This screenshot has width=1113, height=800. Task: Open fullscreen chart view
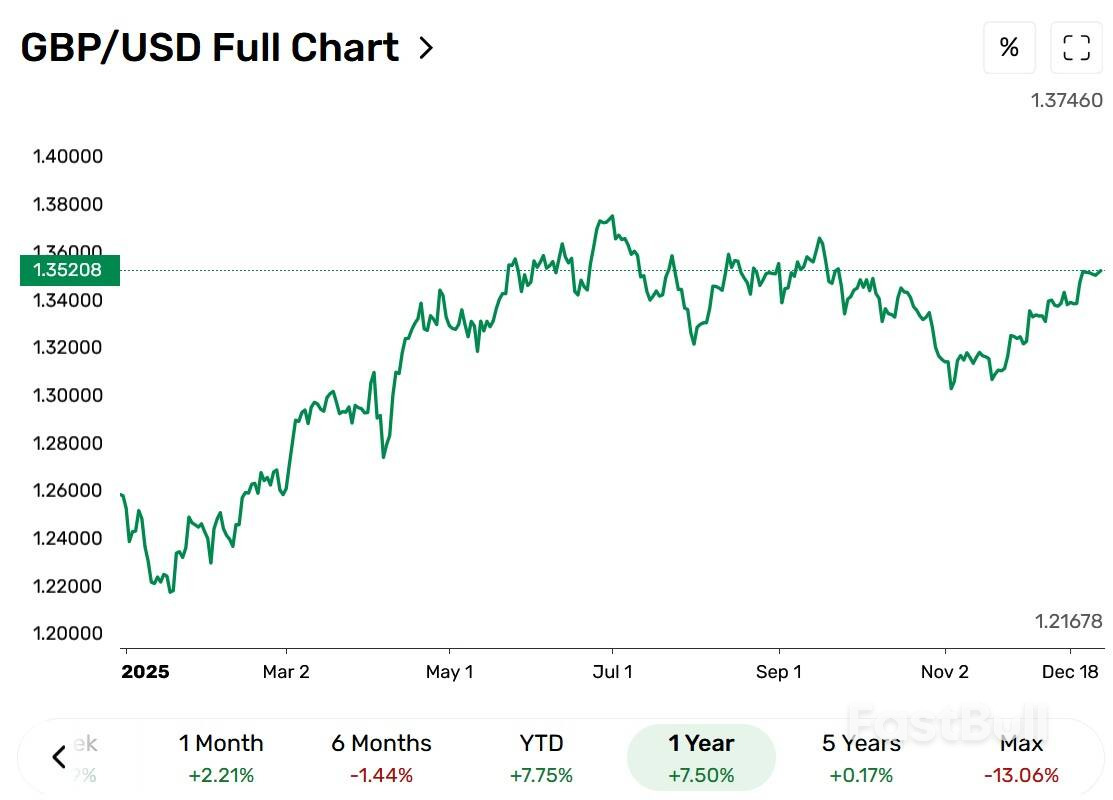click(x=1075, y=47)
